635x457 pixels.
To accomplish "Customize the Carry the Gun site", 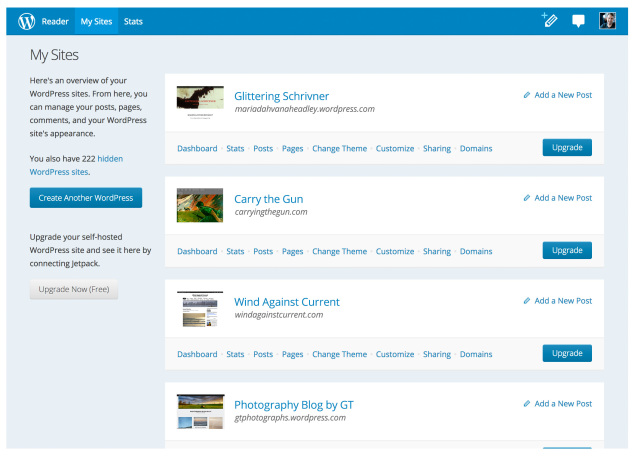I will pos(395,251).
